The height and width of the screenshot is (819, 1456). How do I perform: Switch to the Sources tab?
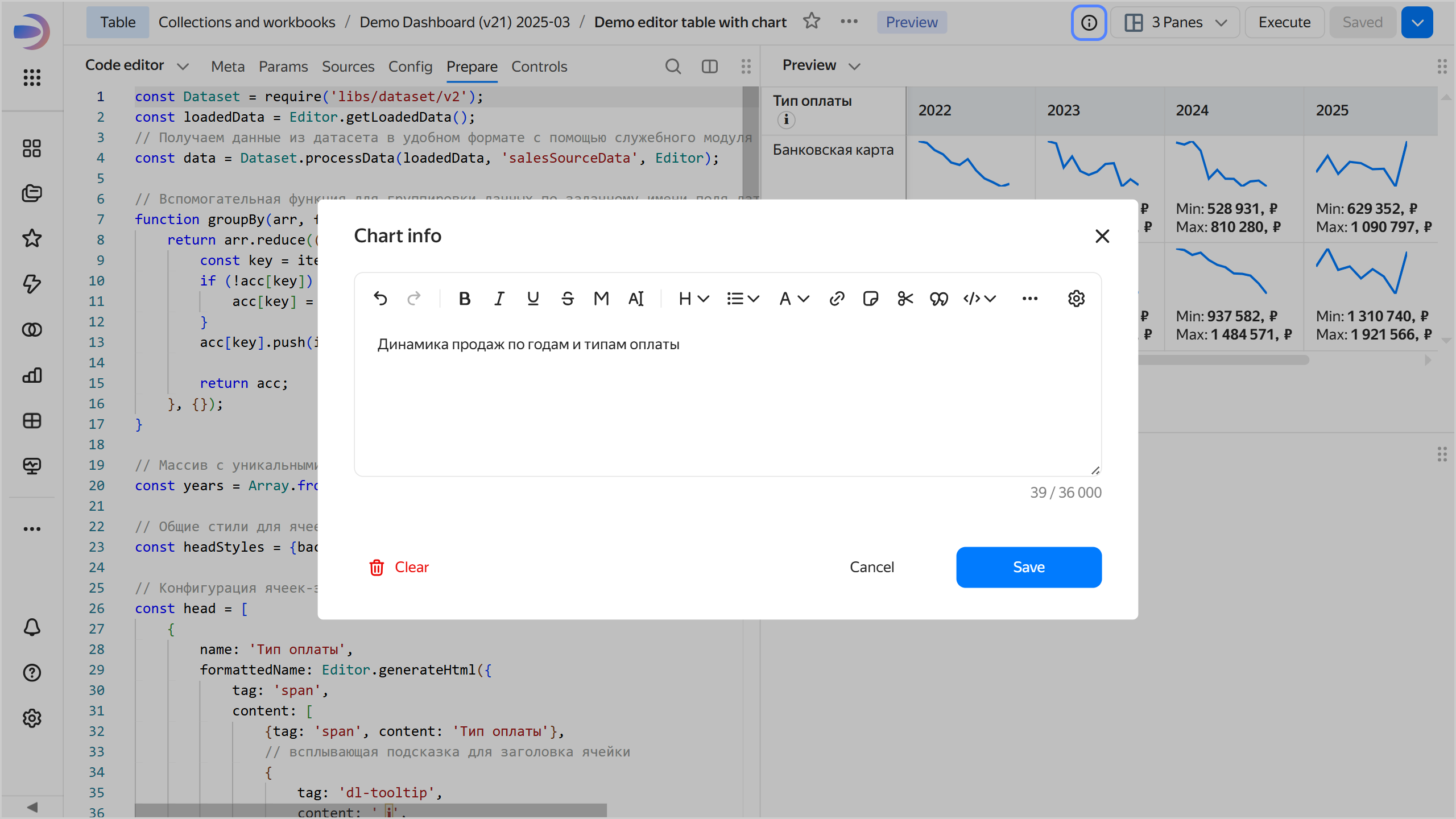point(348,67)
